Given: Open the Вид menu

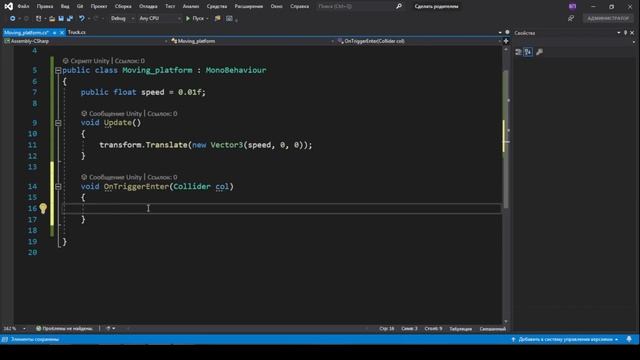Looking at the screenshot, I should tap(65, 7).
